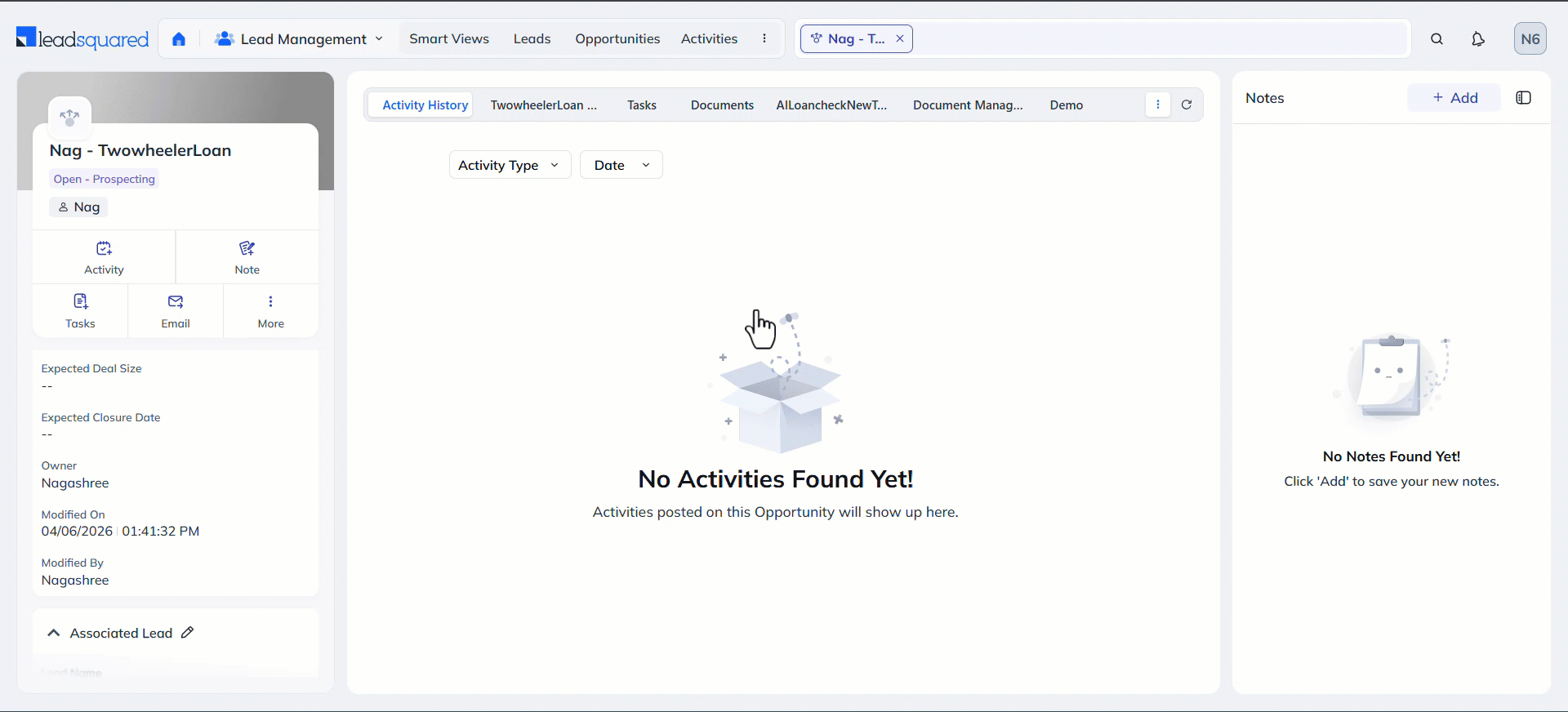Switch to the Documents tab
Viewport: 1568px width, 712px height.
point(722,105)
